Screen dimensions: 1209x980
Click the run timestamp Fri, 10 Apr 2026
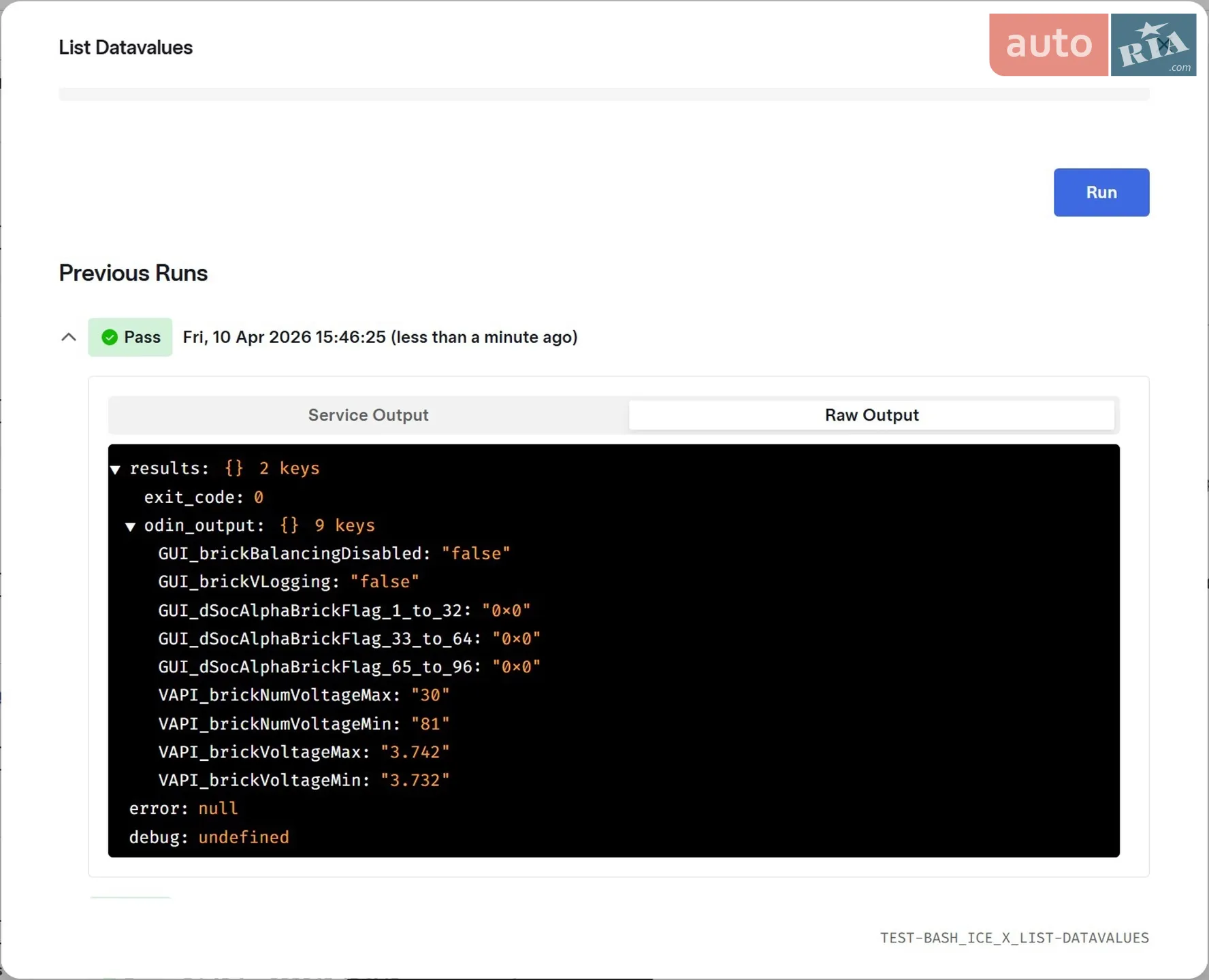[x=380, y=337]
